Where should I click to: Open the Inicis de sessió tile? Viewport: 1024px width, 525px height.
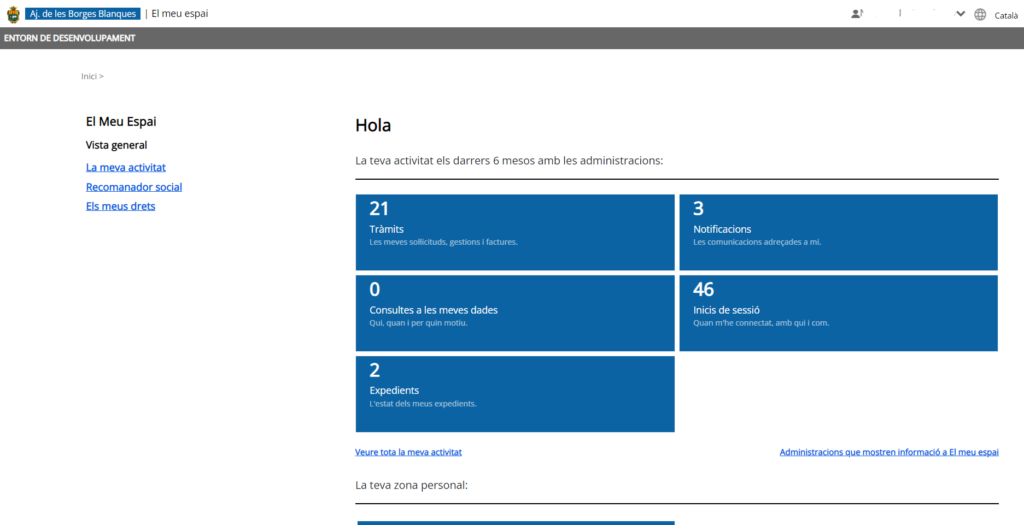click(x=838, y=313)
